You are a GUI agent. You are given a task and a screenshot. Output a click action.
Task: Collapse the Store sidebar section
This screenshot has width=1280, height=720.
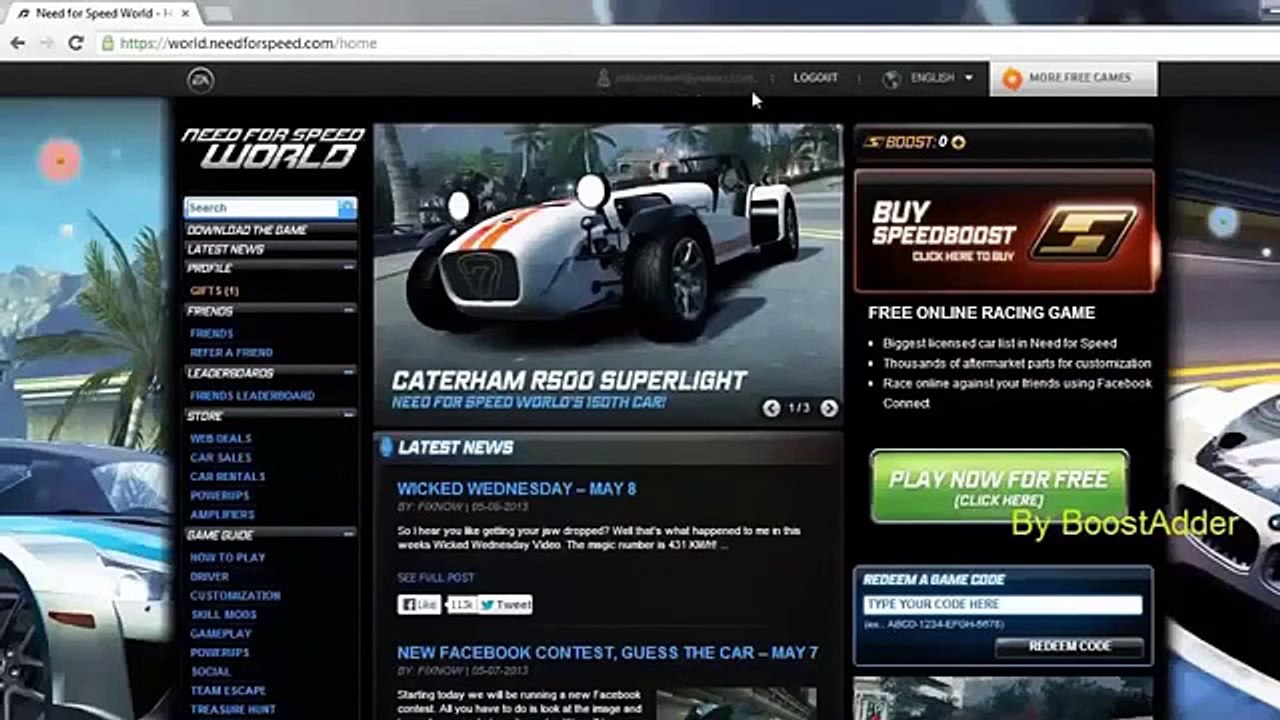click(x=348, y=414)
